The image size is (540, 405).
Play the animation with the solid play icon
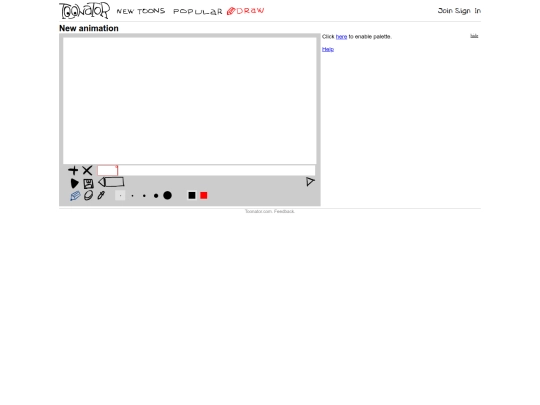[x=74, y=183]
